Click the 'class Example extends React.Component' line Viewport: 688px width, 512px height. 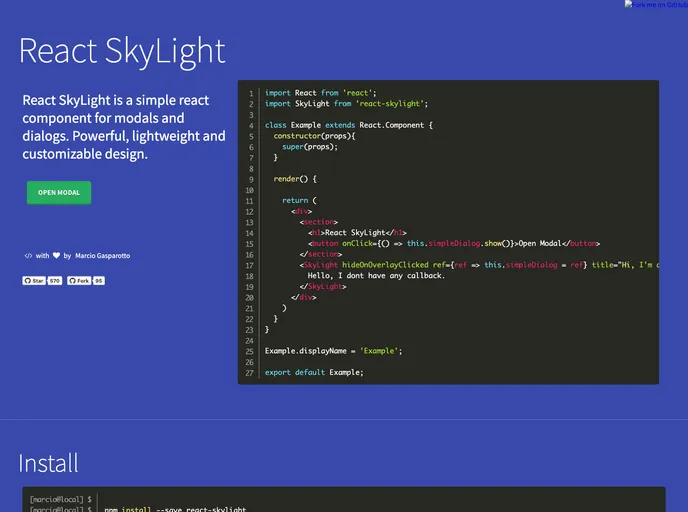tap(349, 125)
